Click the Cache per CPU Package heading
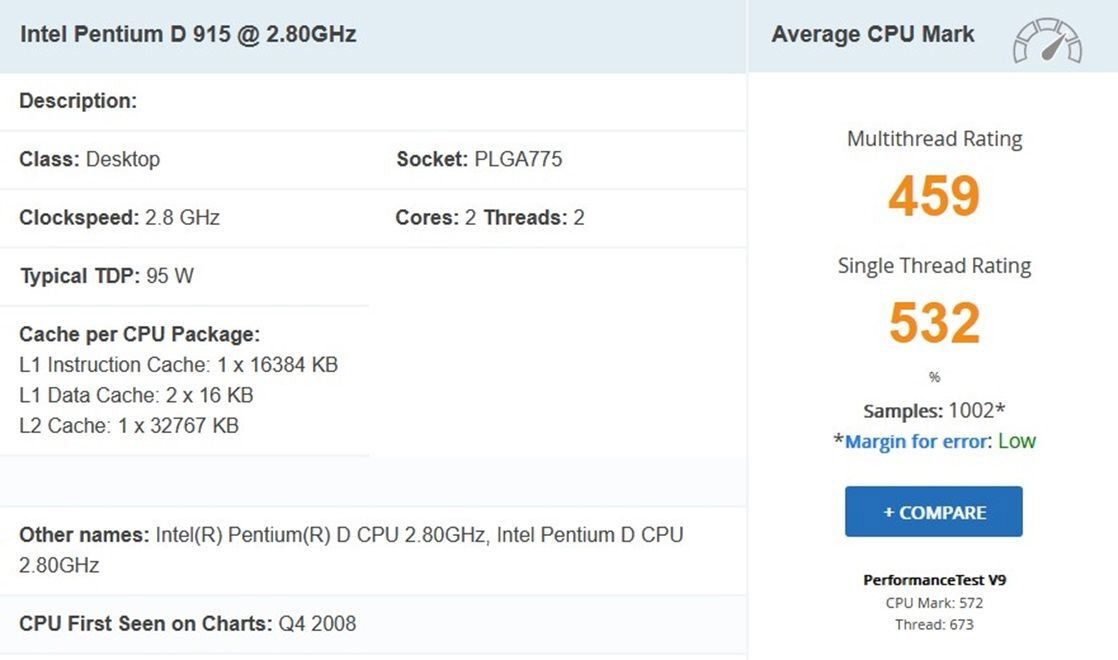Screen dimensions: 1118x660 [x=140, y=334]
